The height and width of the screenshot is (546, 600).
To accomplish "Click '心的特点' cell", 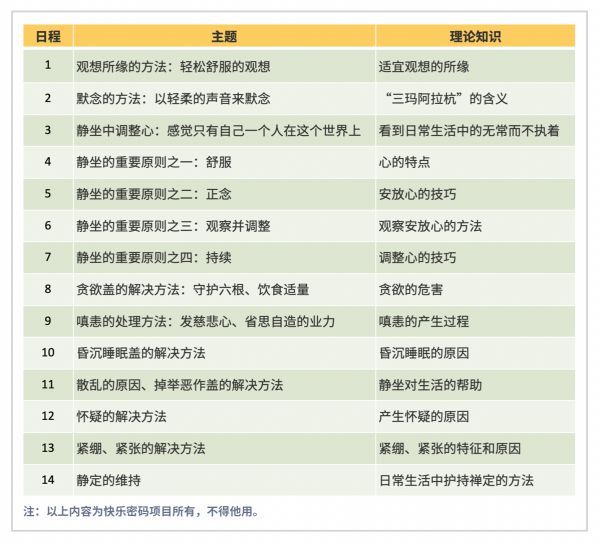I will [475, 162].
